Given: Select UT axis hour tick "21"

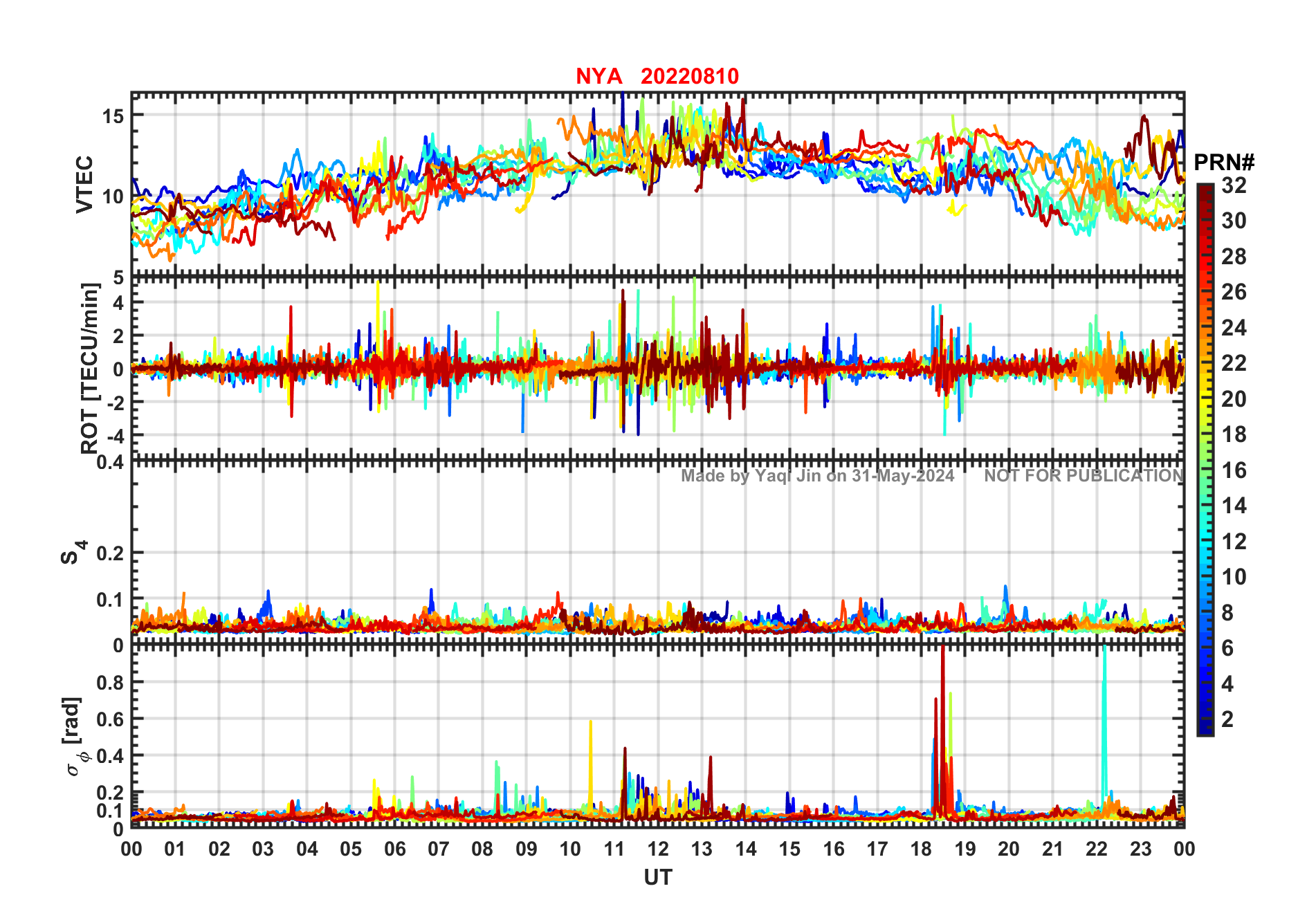Looking at the screenshot, I should 1053,849.
